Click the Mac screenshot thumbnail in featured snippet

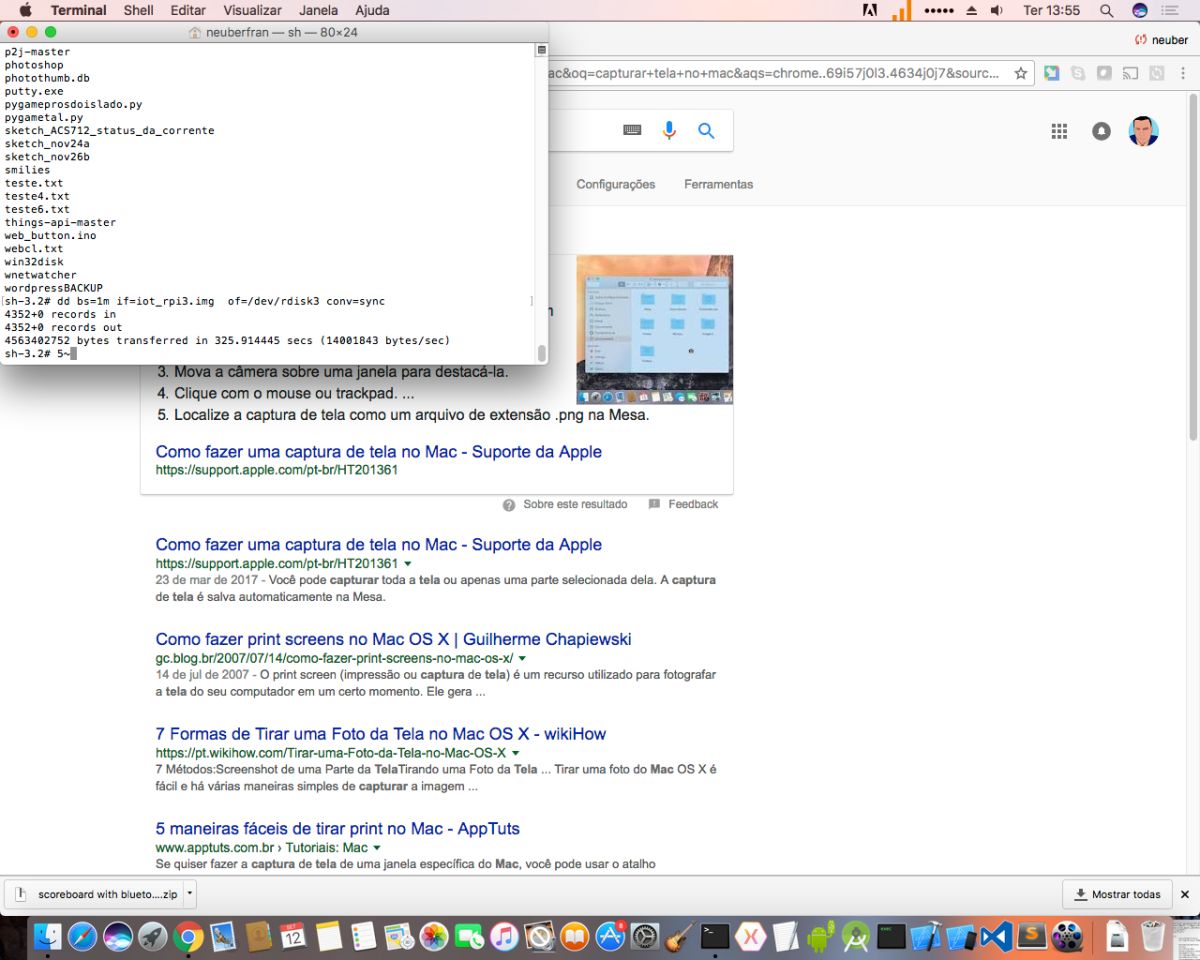(655, 329)
